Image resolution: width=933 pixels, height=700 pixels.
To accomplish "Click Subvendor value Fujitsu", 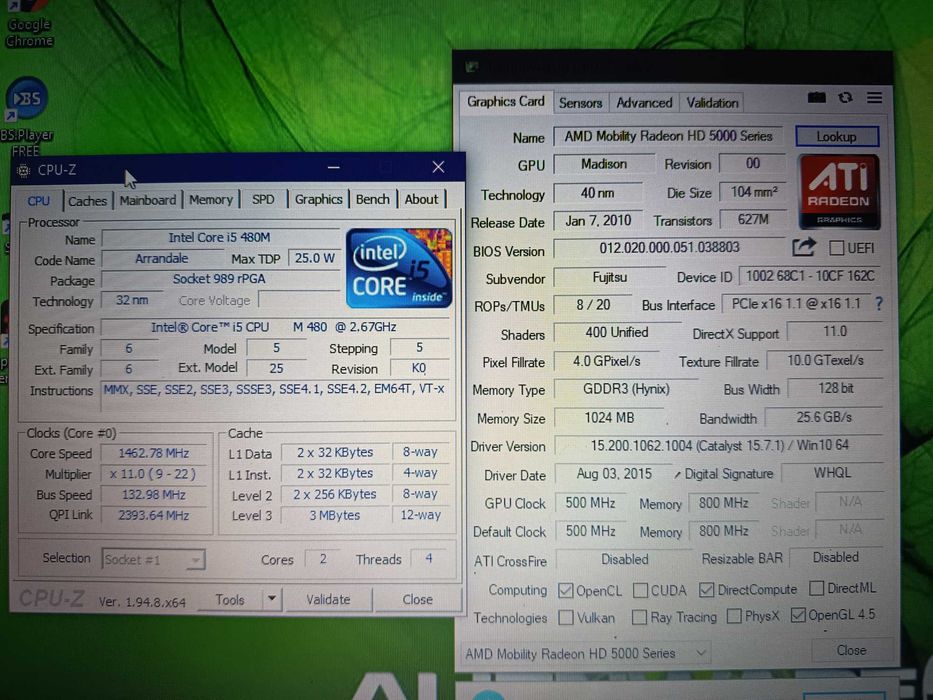I will coord(609,277).
